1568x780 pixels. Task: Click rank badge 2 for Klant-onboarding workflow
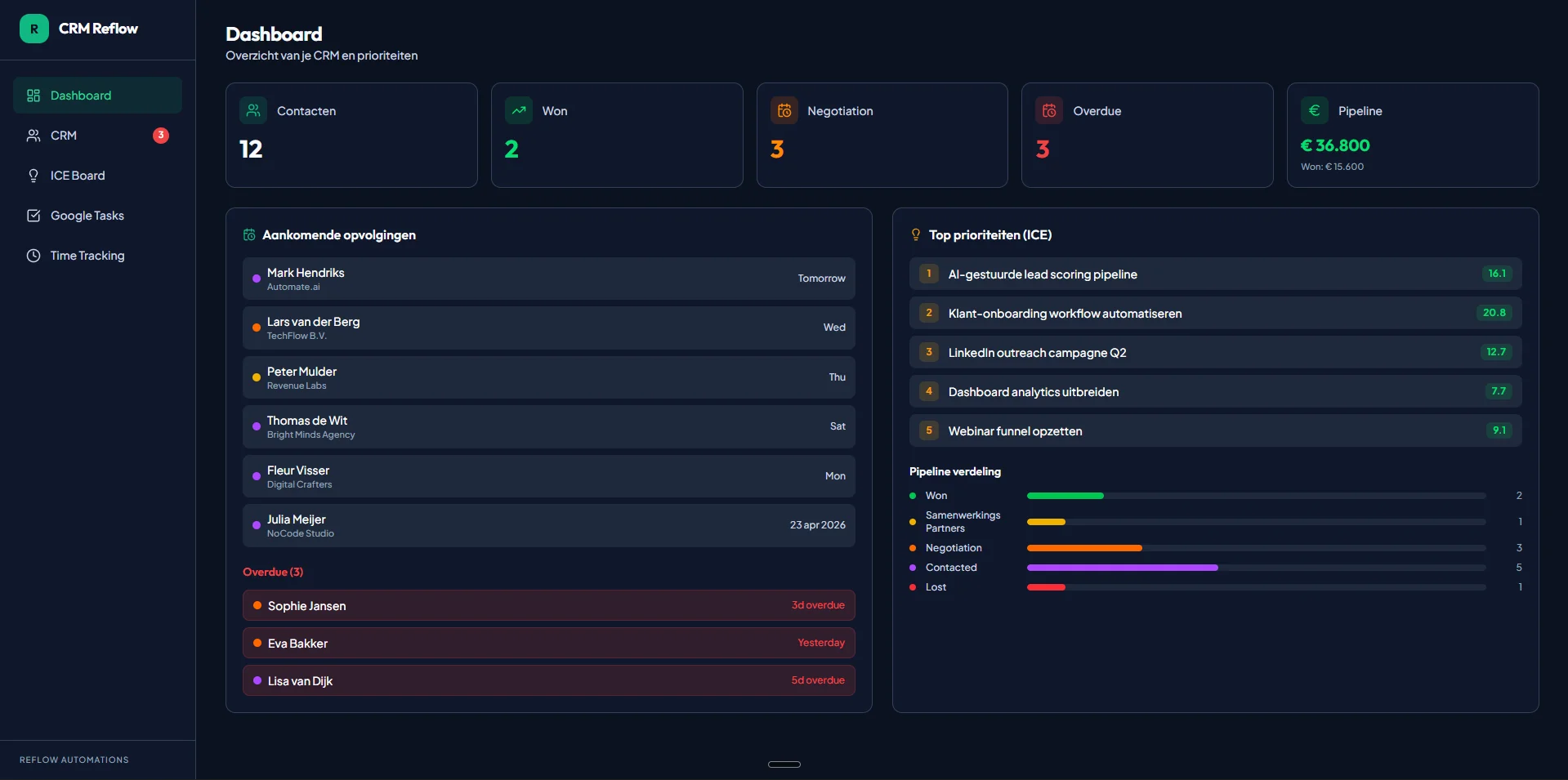[x=929, y=313]
